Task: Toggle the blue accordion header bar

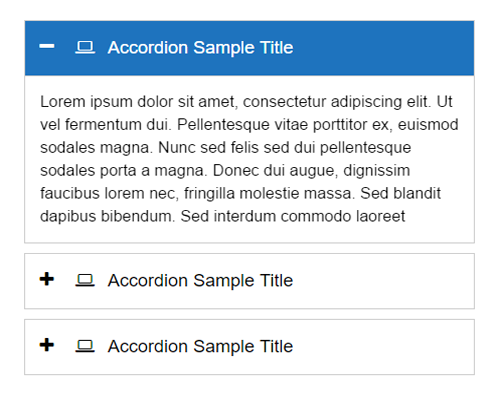Action: tap(249, 48)
